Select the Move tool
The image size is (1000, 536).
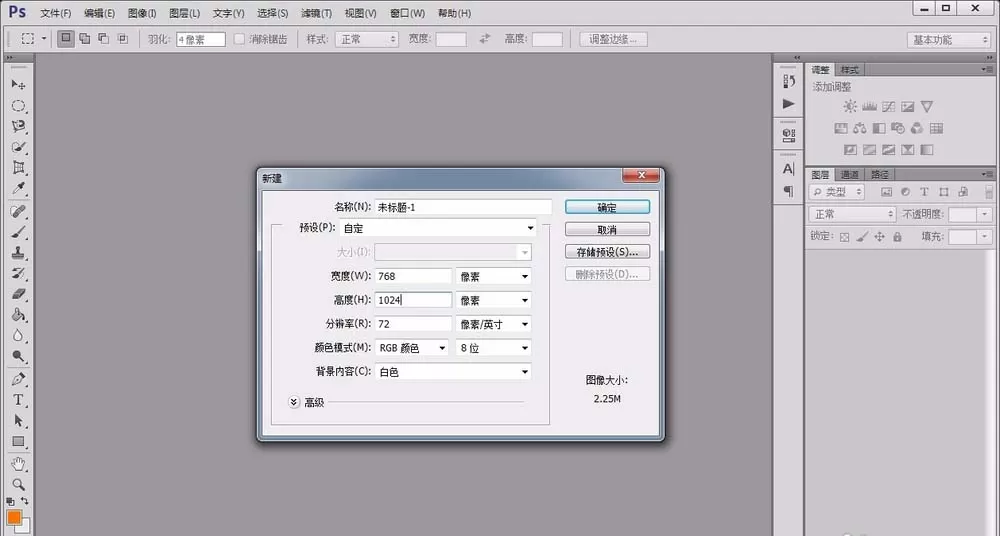[18, 85]
